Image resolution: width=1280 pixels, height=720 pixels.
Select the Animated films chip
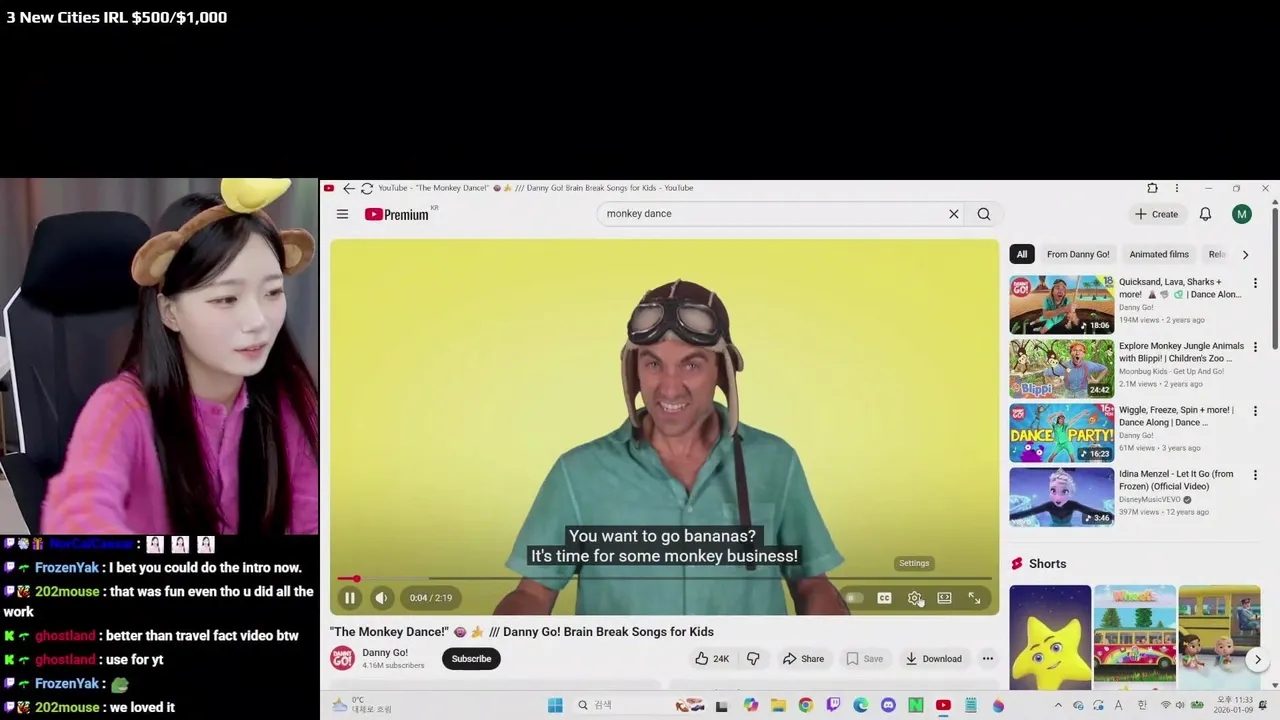(1159, 254)
